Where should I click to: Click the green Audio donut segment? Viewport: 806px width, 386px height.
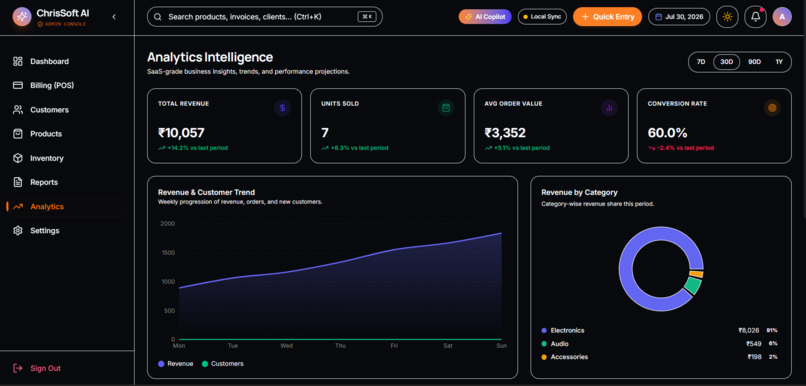tap(693, 286)
